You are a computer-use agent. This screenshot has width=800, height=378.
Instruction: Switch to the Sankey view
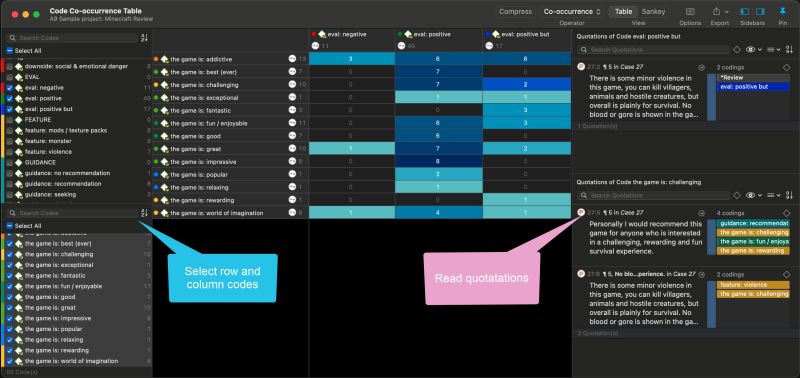point(653,11)
